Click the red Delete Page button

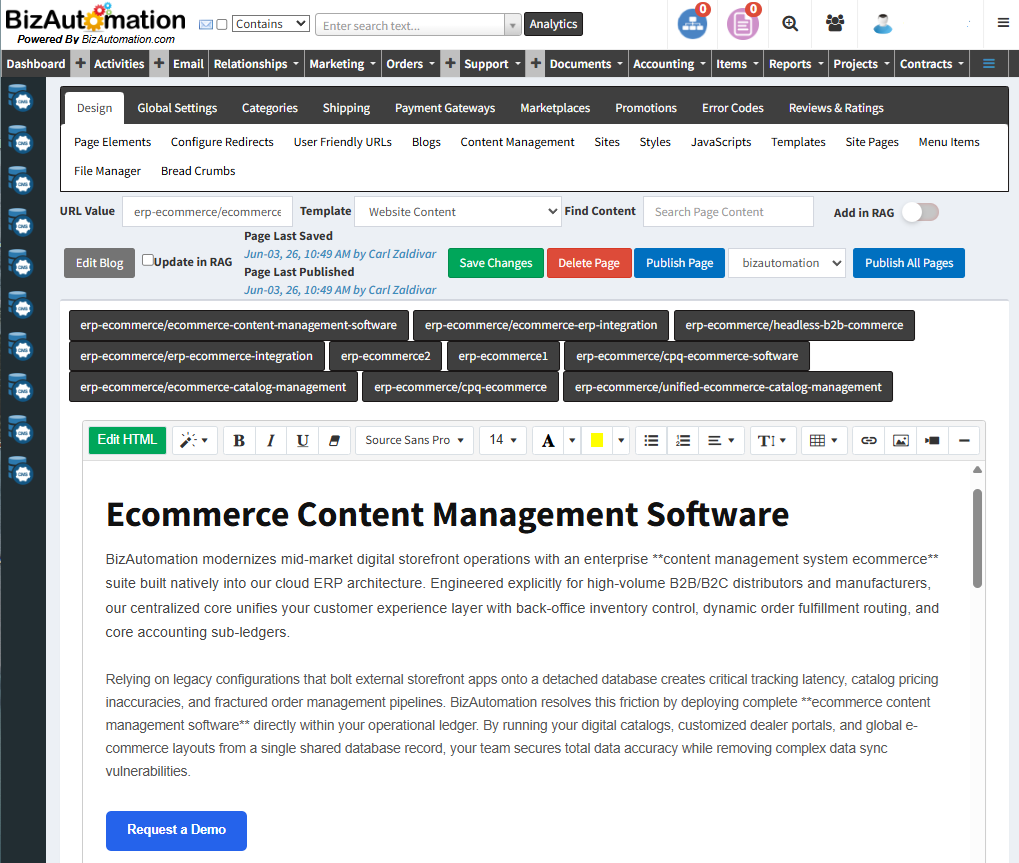pos(589,263)
